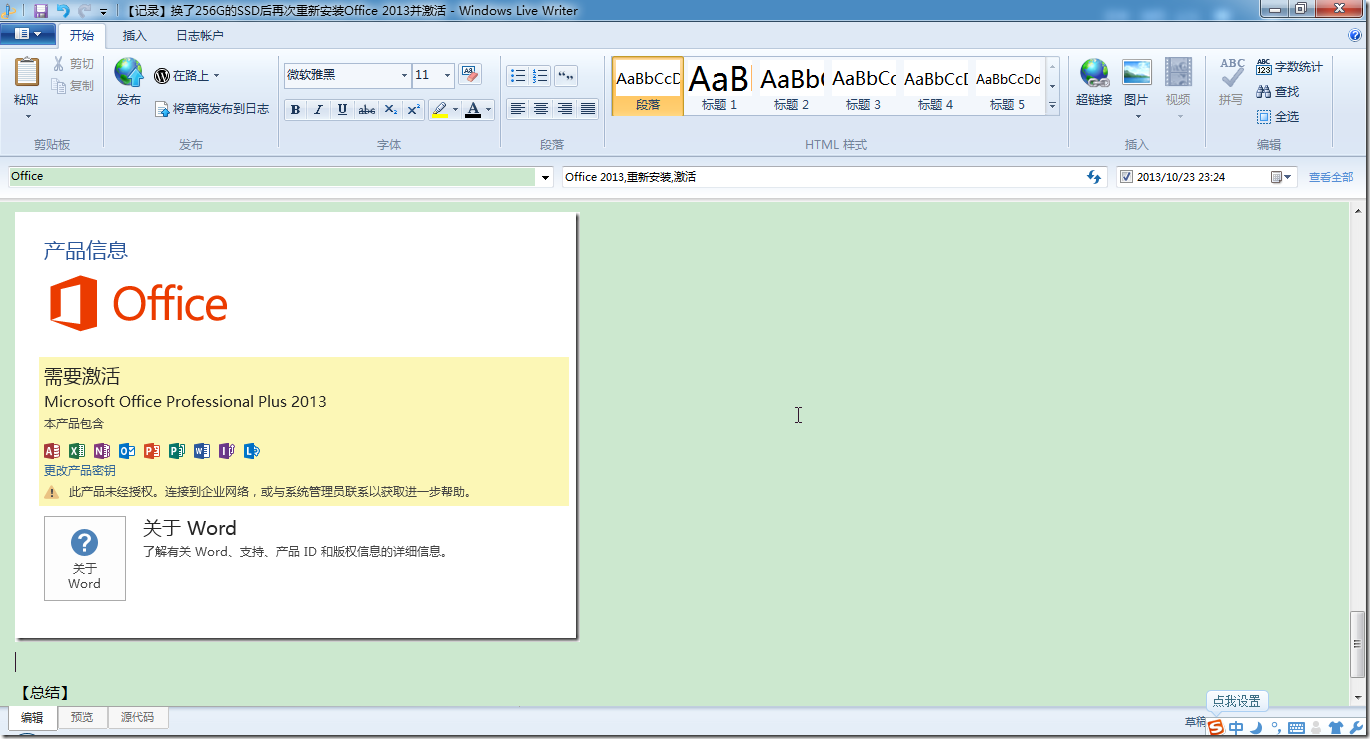Switch to the 预览 view tab
This screenshot has width=1370, height=739.
point(82,717)
